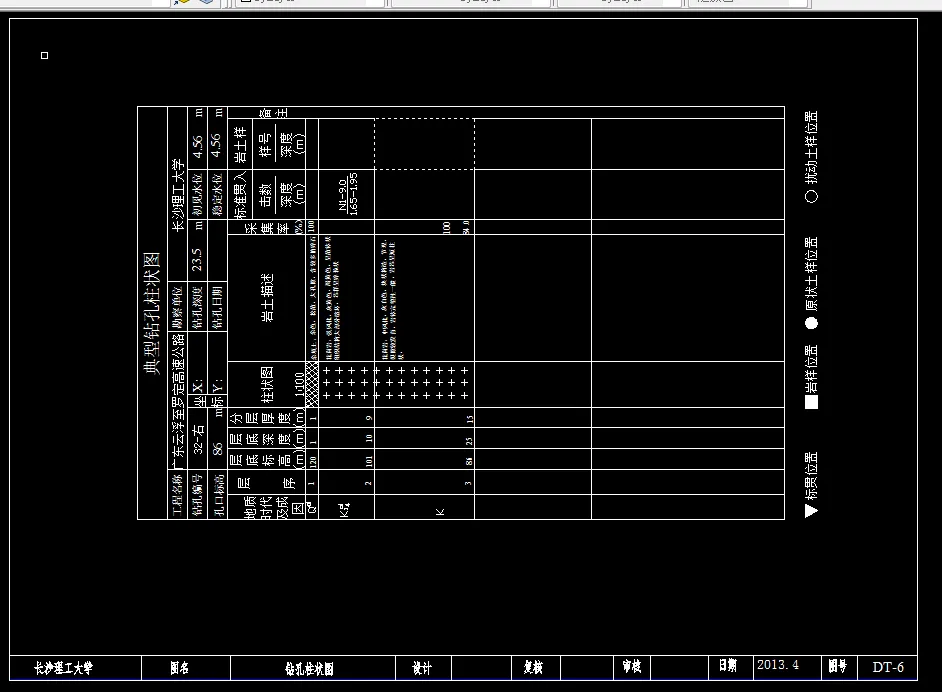
Task: Click the 孔口标高 label
Action: (x=217, y=495)
